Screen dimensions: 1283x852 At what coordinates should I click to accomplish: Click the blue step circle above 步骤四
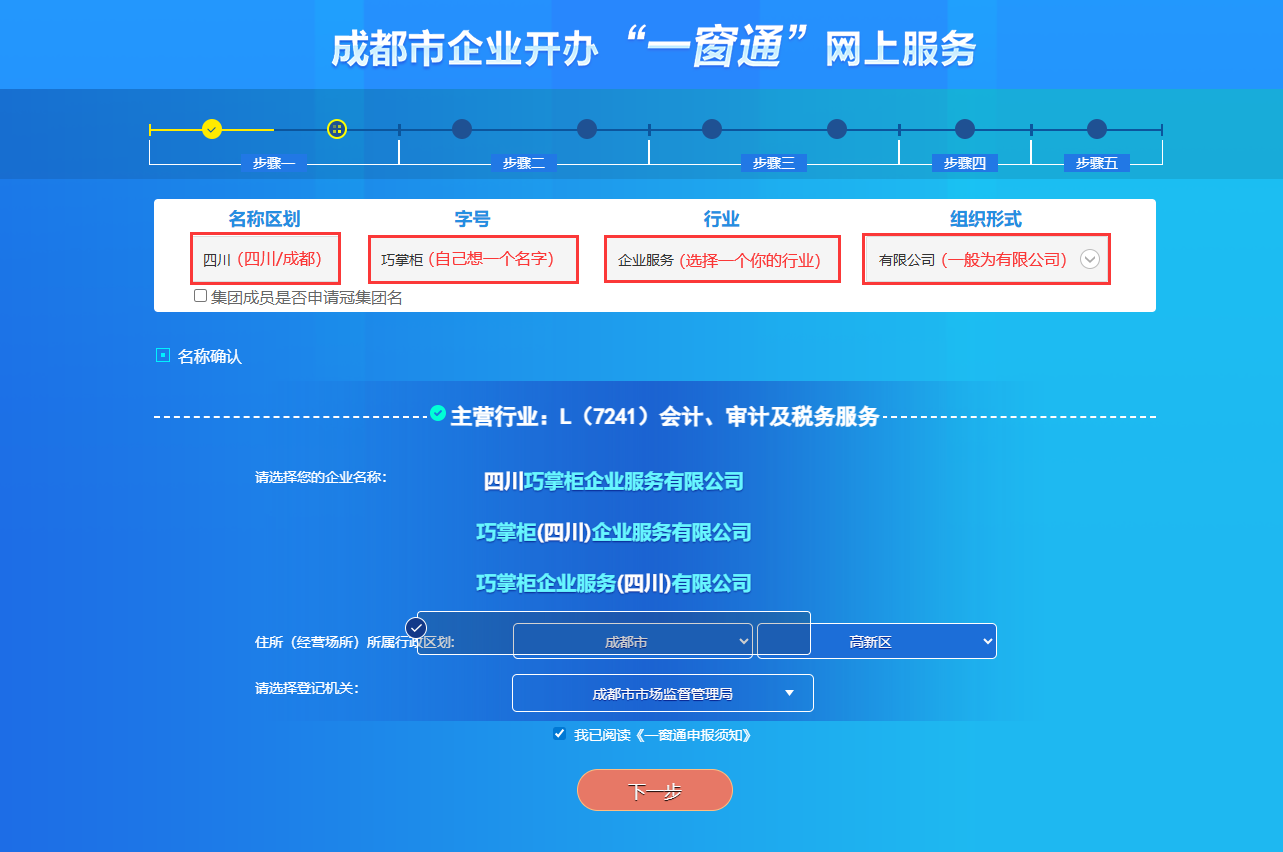point(963,128)
